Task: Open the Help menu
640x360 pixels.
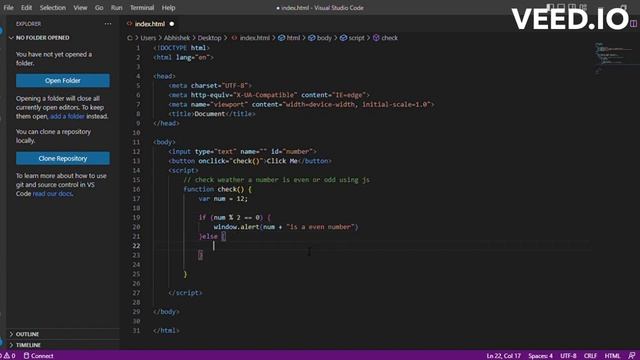Action: (168, 8)
